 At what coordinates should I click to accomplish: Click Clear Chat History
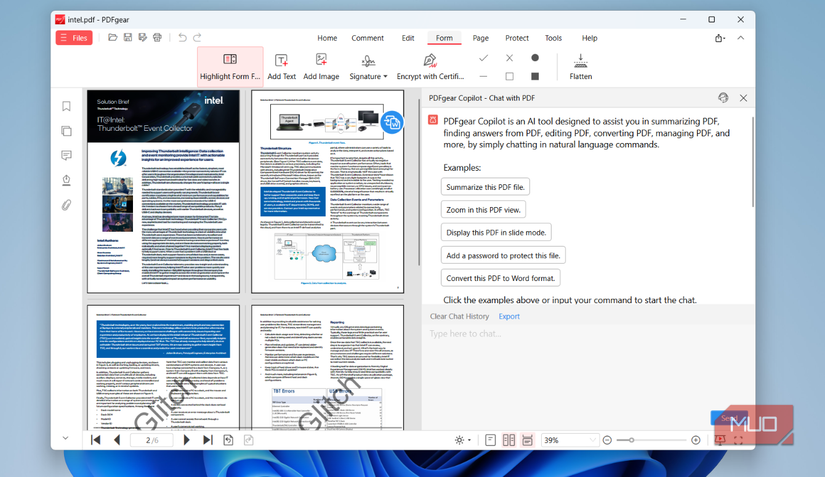(x=459, y=316)
